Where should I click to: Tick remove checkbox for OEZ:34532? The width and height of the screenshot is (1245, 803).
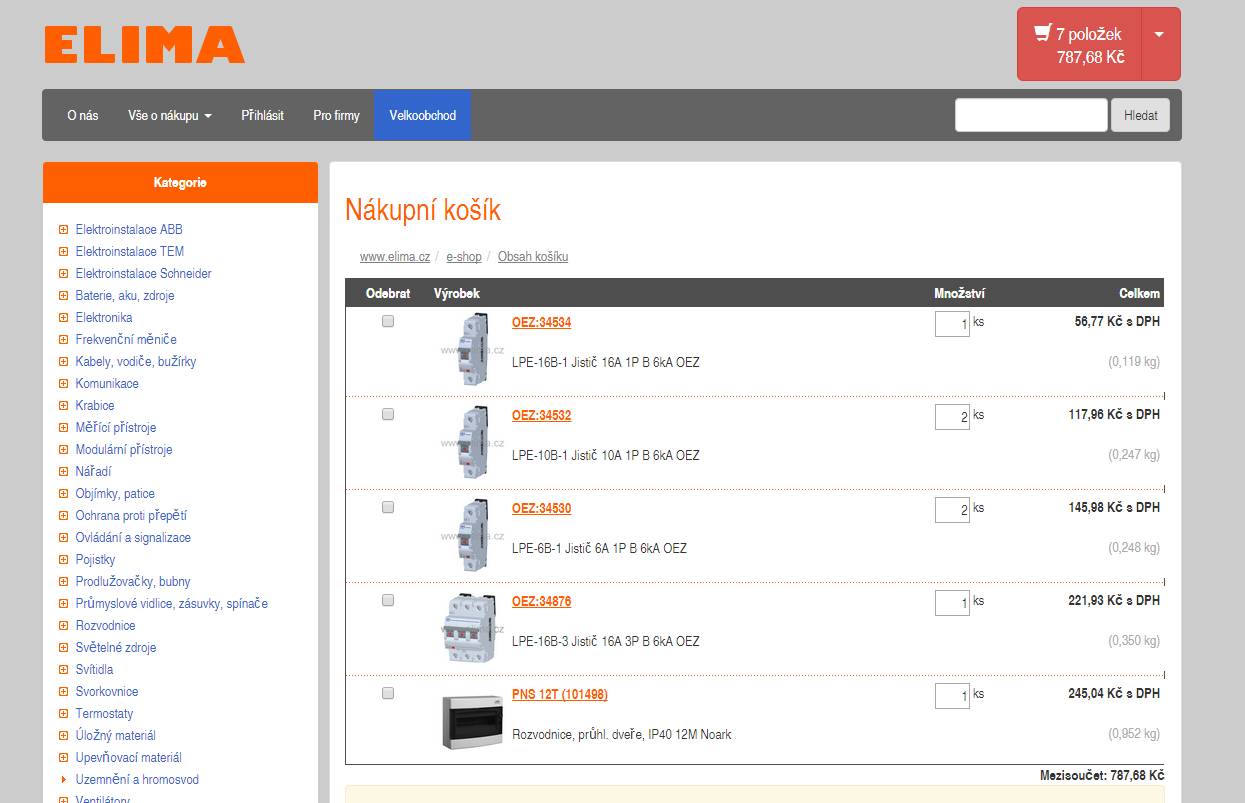388,414
